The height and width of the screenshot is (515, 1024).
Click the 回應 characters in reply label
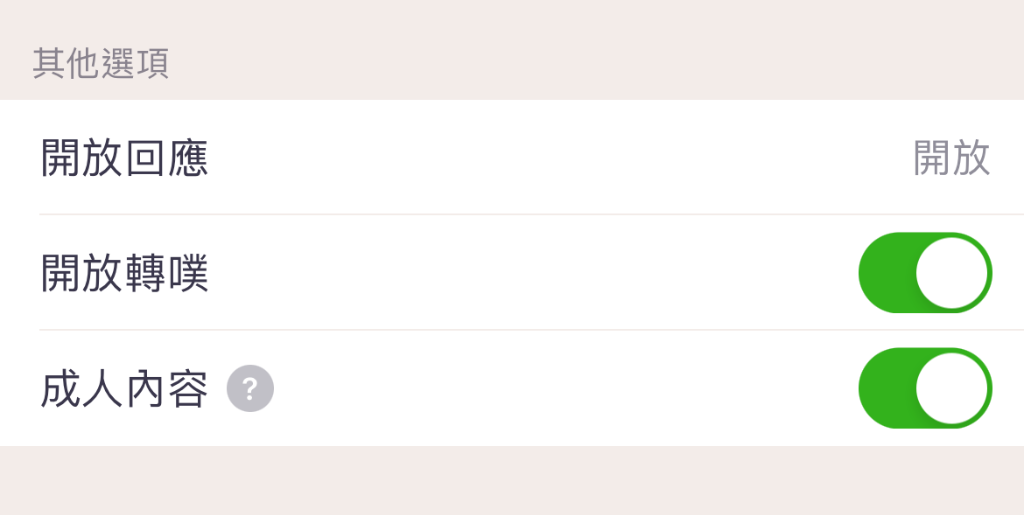click(167, 158)
